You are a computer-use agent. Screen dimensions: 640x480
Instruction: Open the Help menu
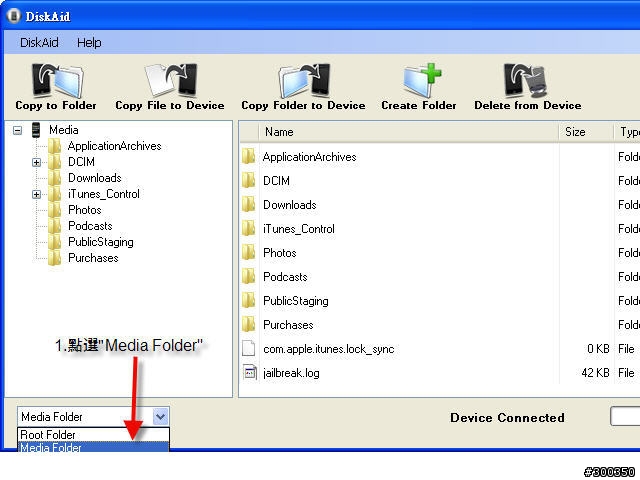pos(89,42)
